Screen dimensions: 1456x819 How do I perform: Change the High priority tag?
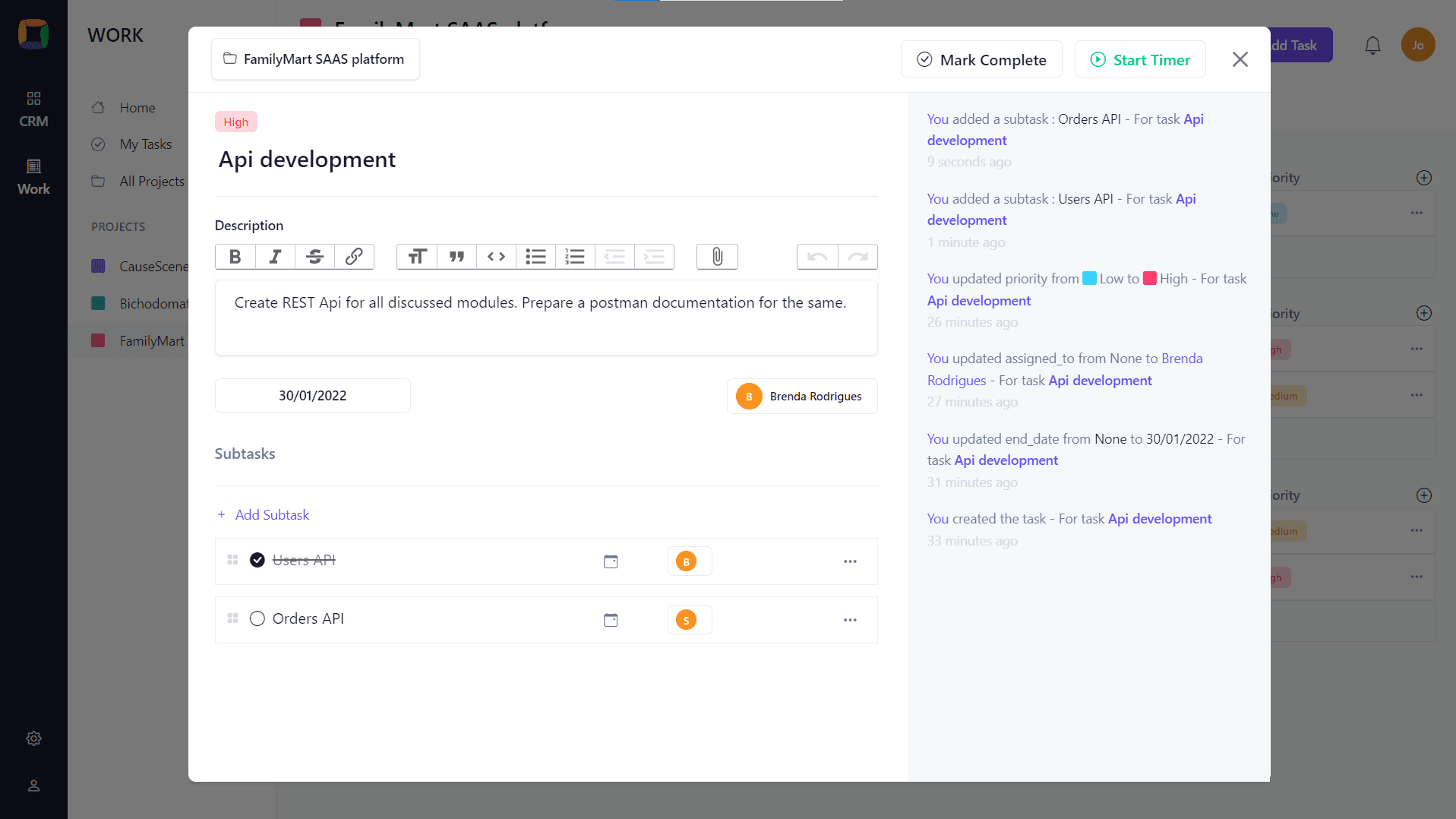235,122
